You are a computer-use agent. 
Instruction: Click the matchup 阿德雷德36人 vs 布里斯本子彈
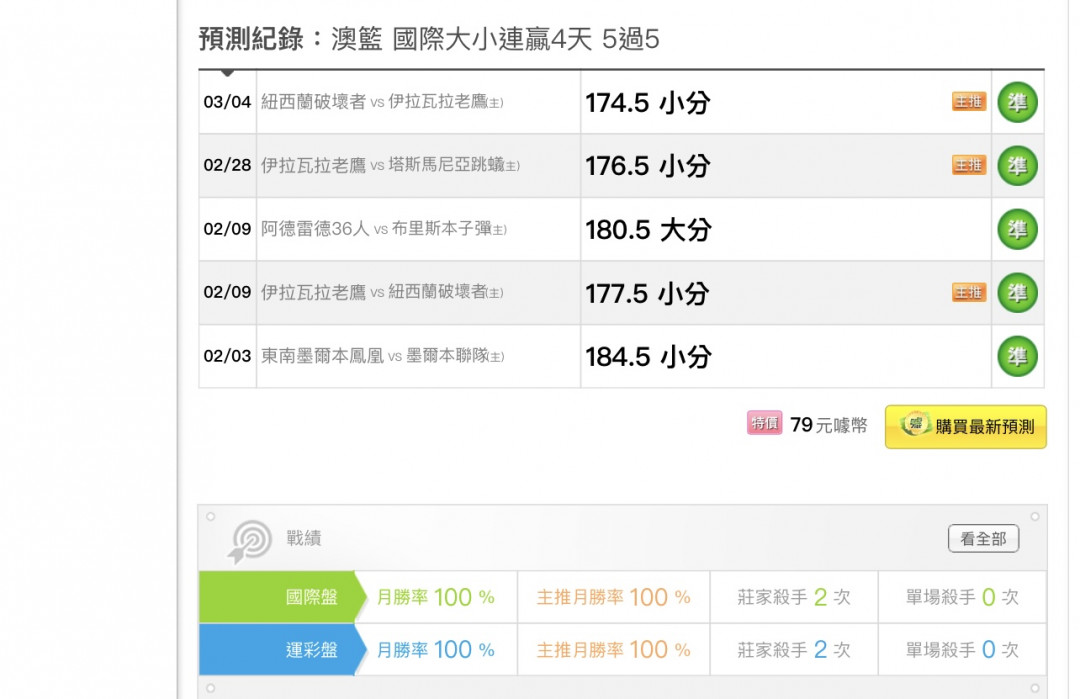(x=384, y=229)
